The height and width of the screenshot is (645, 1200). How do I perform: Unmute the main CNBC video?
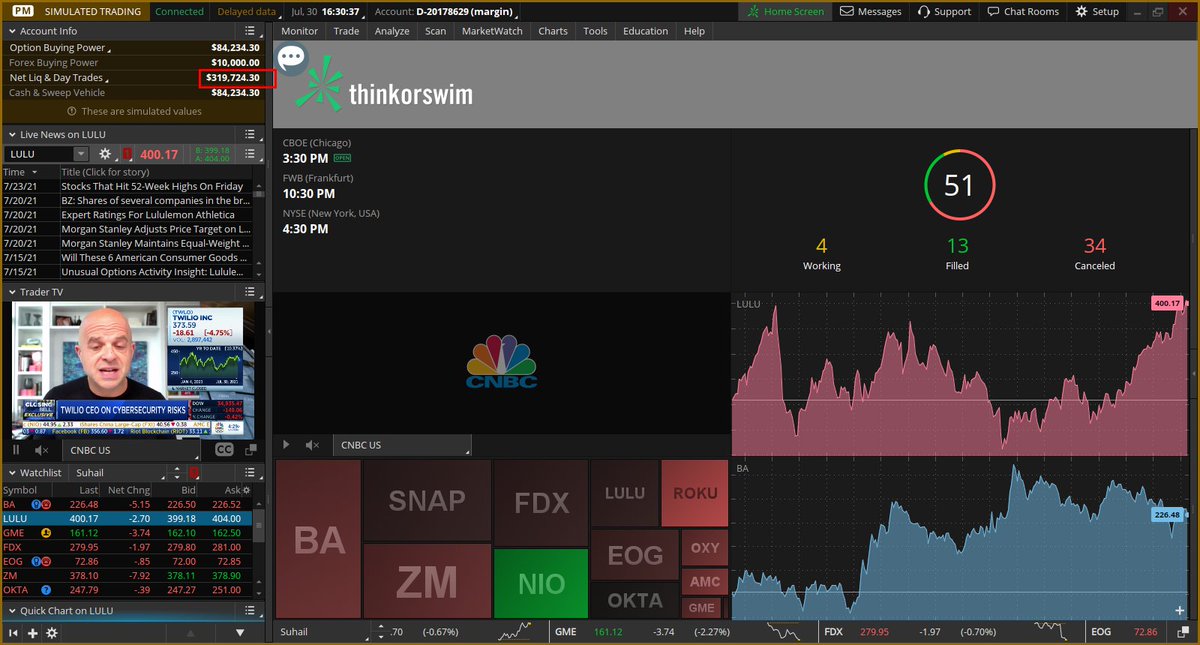coord(312,445)
